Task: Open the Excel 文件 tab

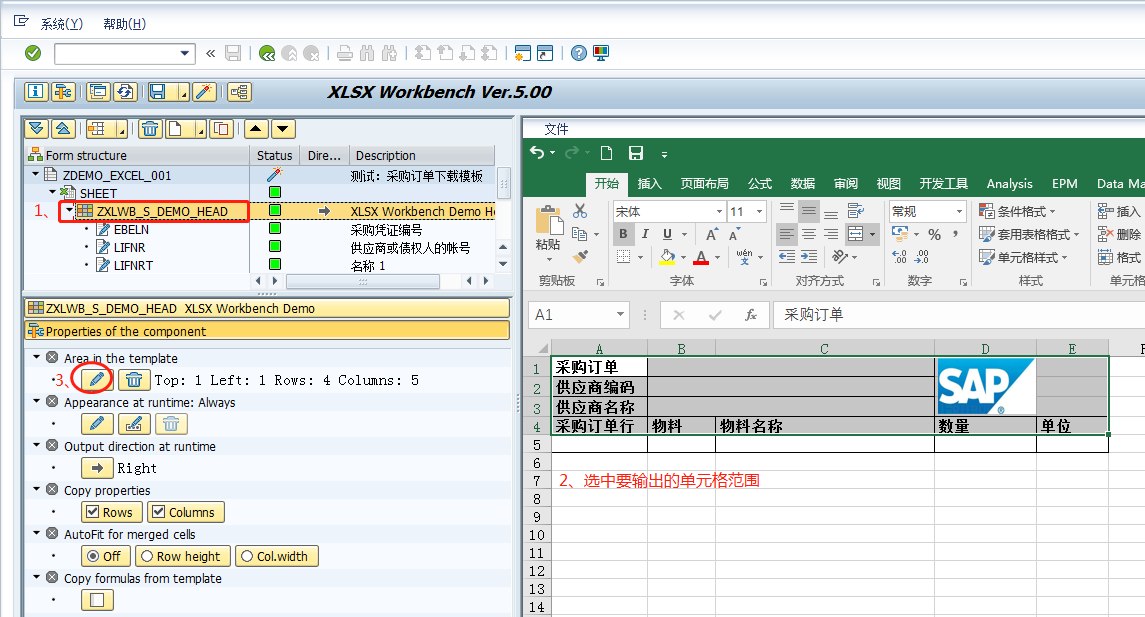Action: pos(556,129)
